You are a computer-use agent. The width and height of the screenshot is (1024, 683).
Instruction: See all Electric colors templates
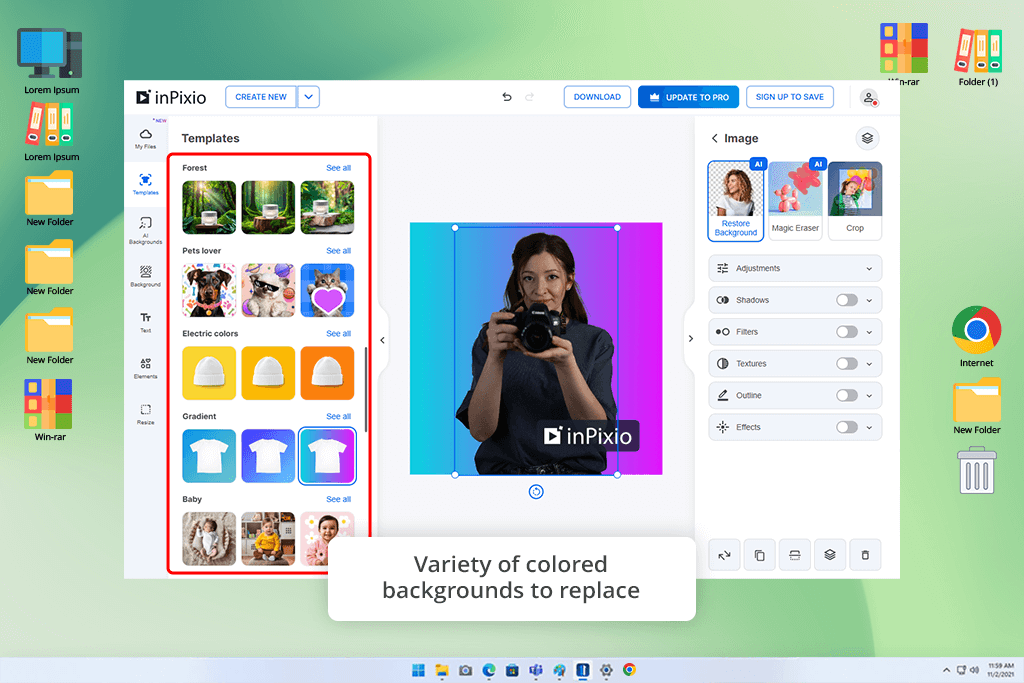[338, 334]
